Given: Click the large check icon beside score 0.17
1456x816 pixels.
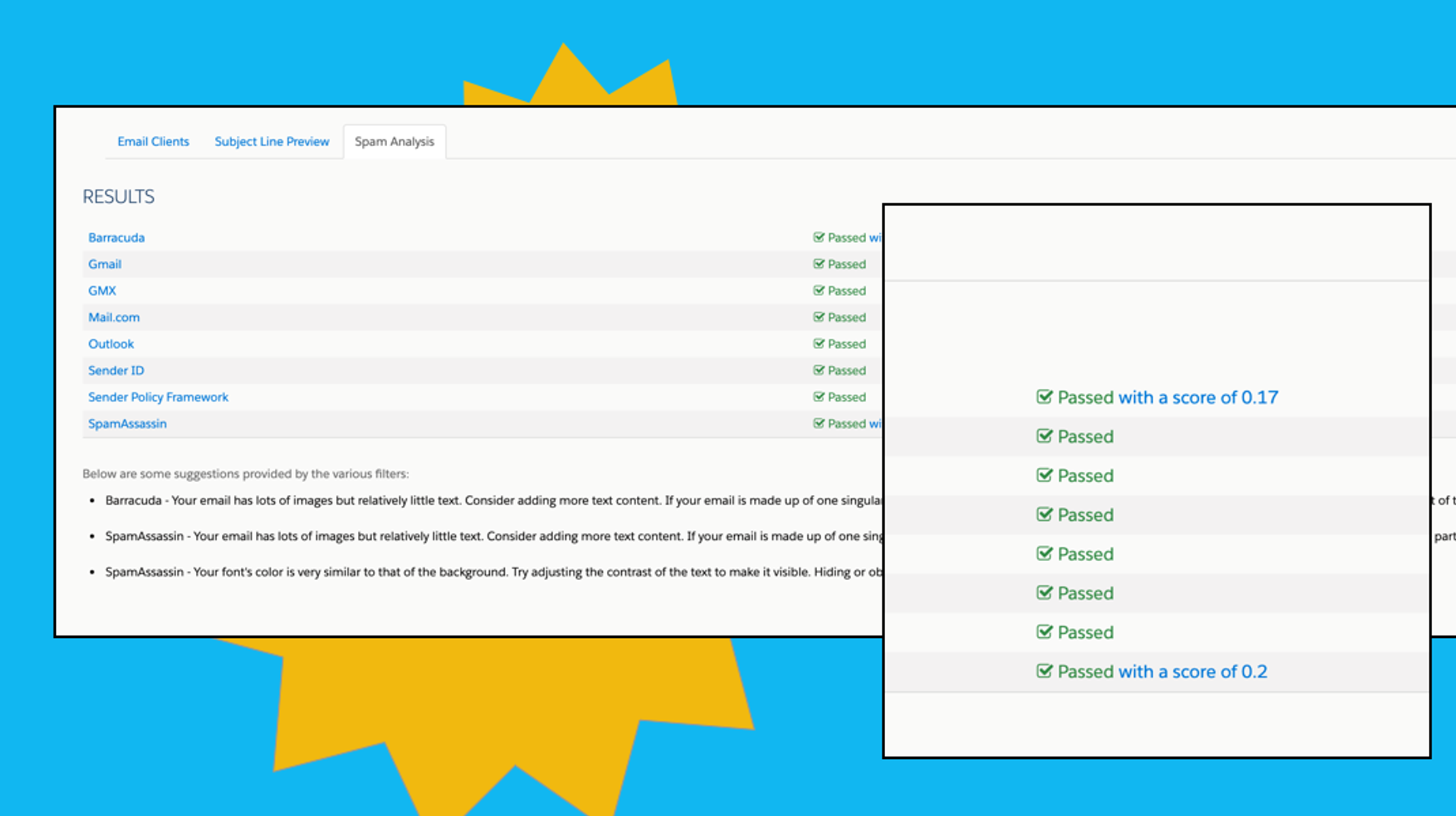Looking at the screenshot, I should (x=1044, y=396).
